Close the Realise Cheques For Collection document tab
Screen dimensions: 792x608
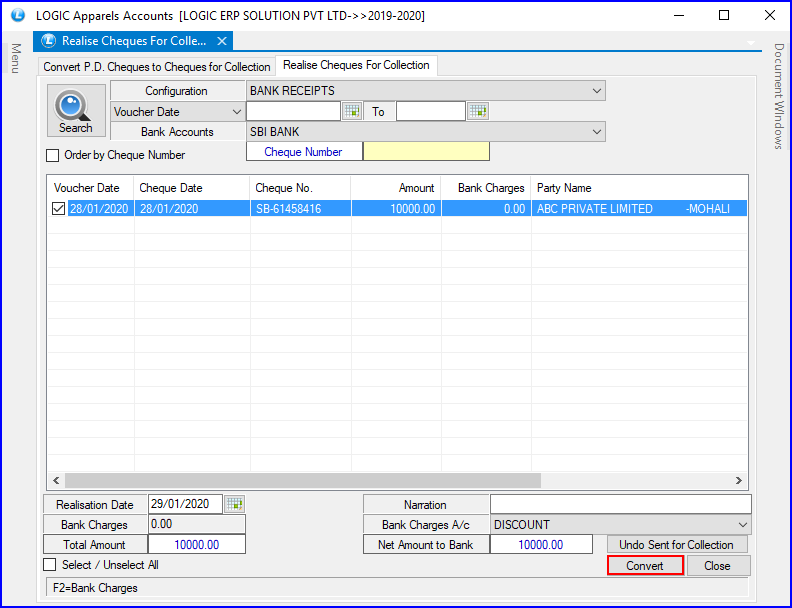[x=222, y=41]
